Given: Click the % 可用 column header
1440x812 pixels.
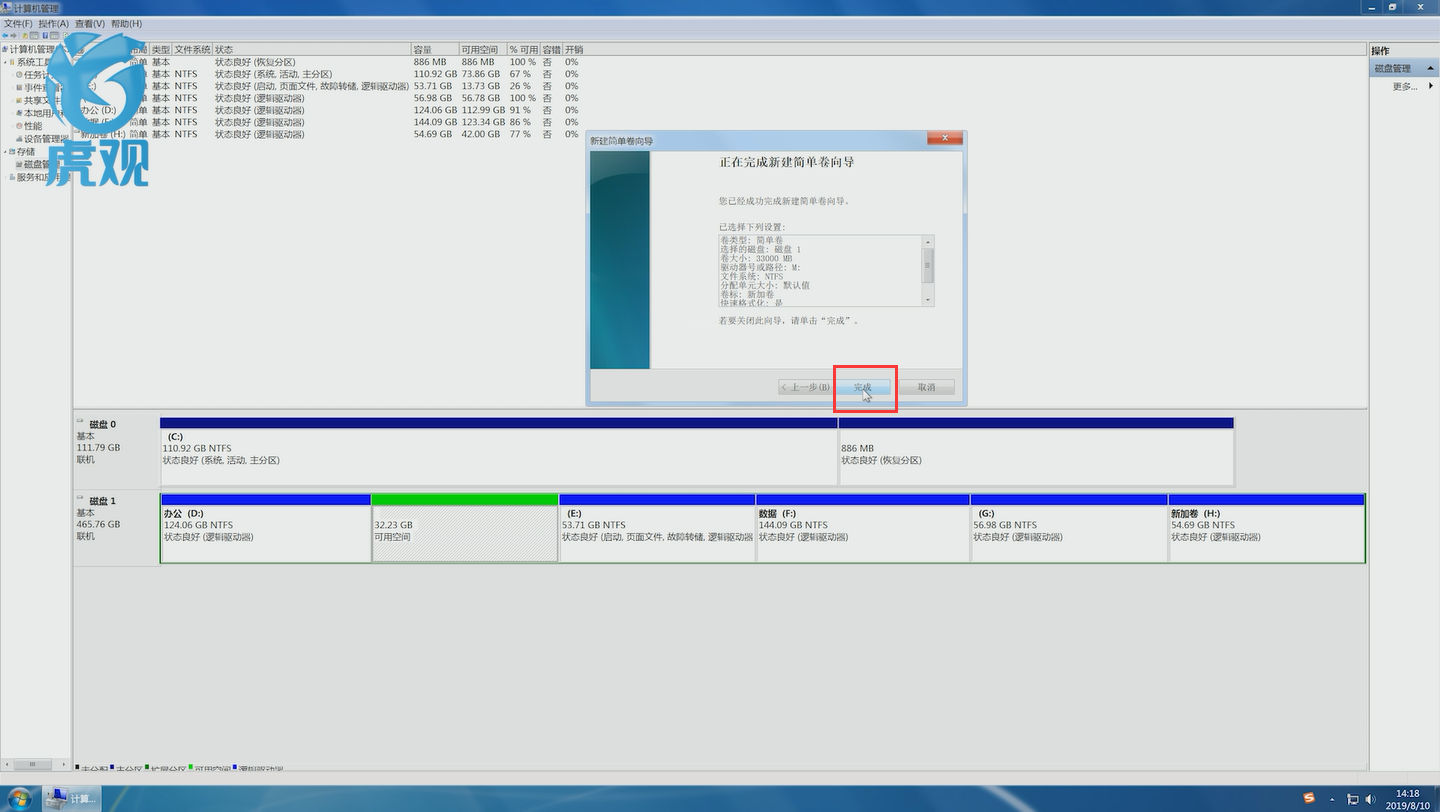Looking at the screenshot, I should tap(523, 49).
